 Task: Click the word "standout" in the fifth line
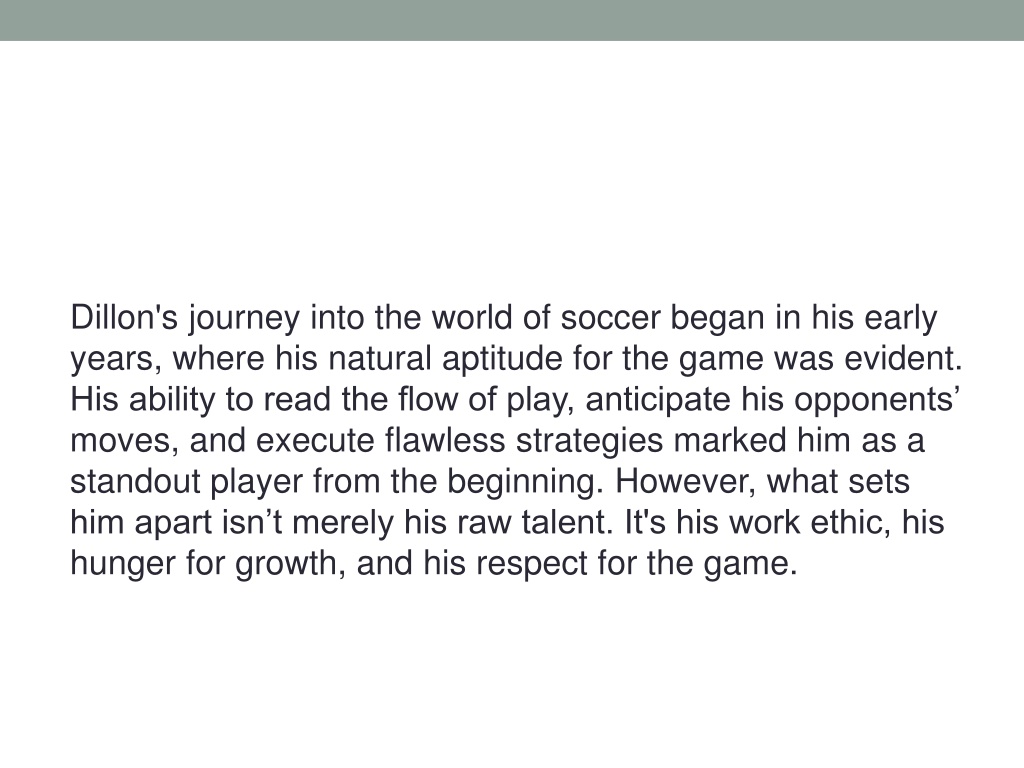click(x=135, y=482)
